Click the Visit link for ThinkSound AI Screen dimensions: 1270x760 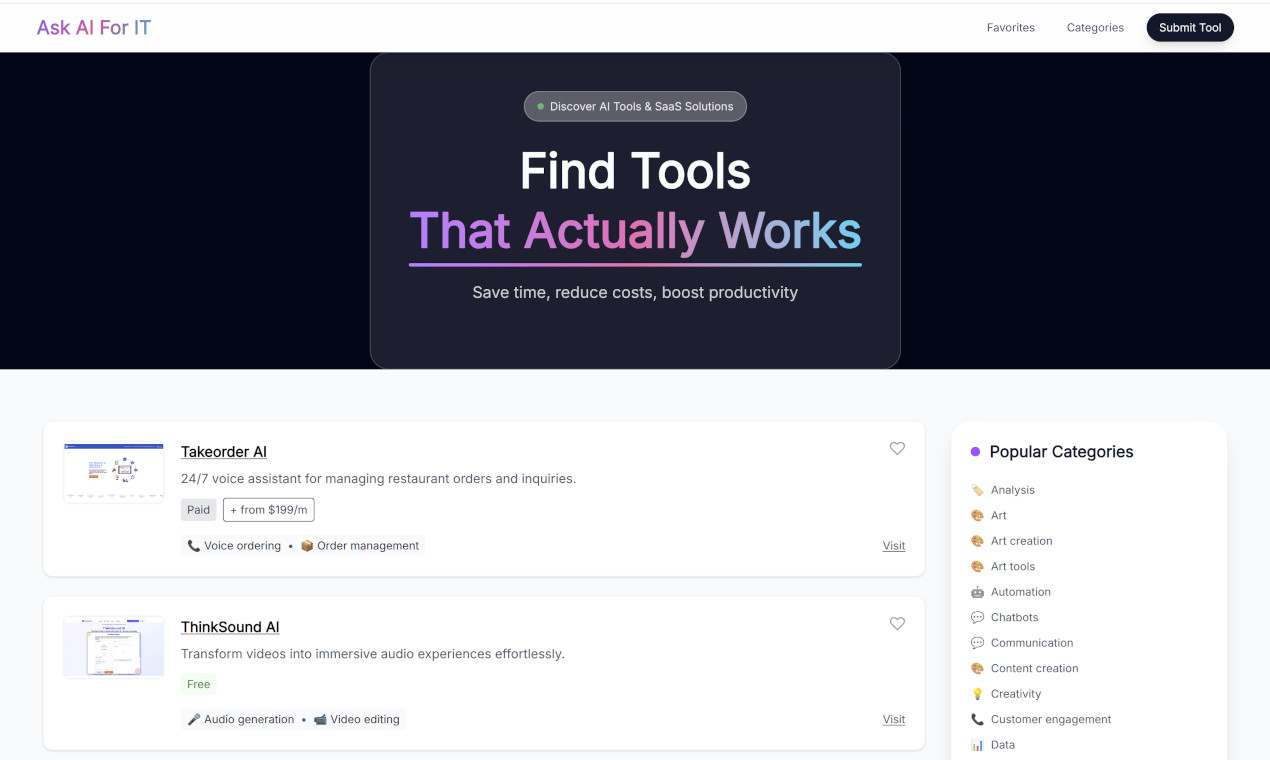[x=893, y=720]
